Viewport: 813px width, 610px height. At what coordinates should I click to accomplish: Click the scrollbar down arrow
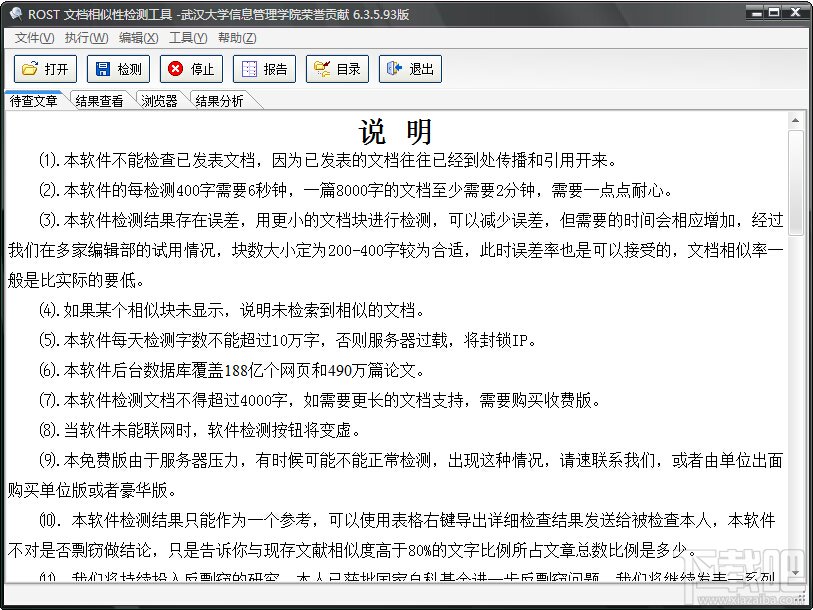point(795,573)
